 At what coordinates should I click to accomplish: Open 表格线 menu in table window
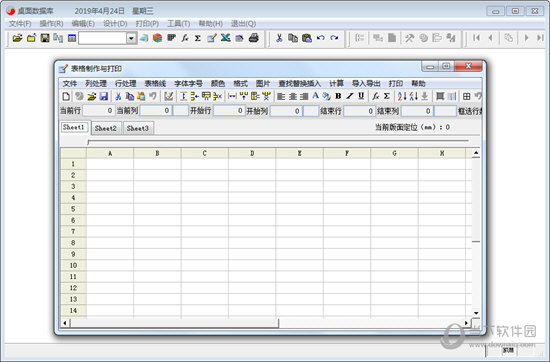pyautogui.click(x=155, y=83)
